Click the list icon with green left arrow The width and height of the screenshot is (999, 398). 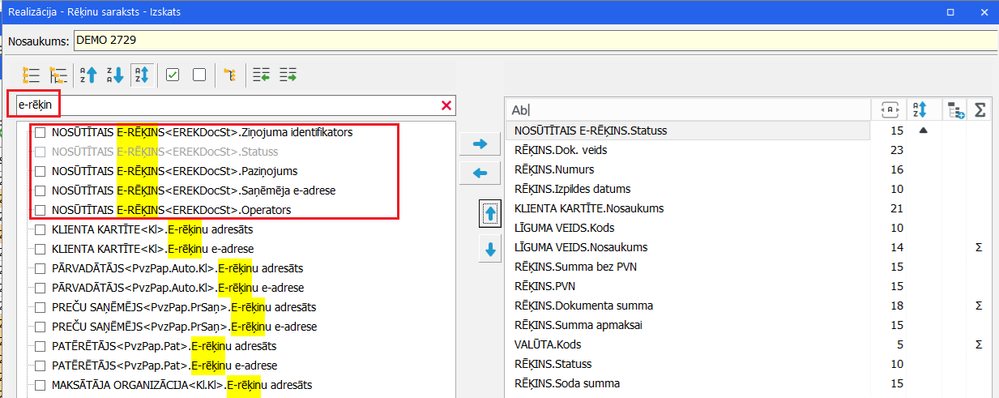pos(261,75)
